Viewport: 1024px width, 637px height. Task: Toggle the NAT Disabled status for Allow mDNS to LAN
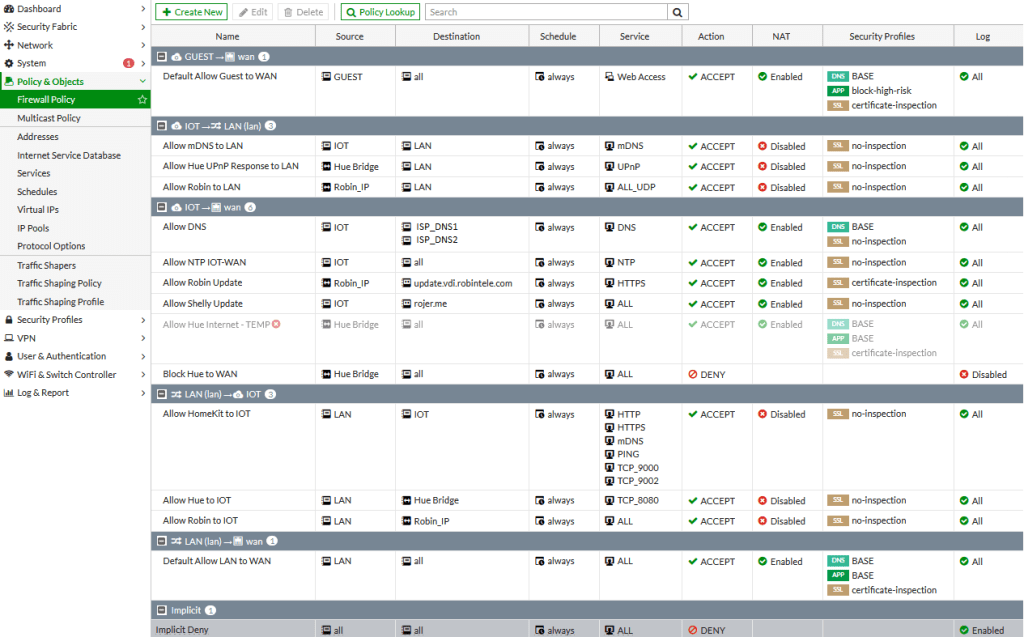762,146
